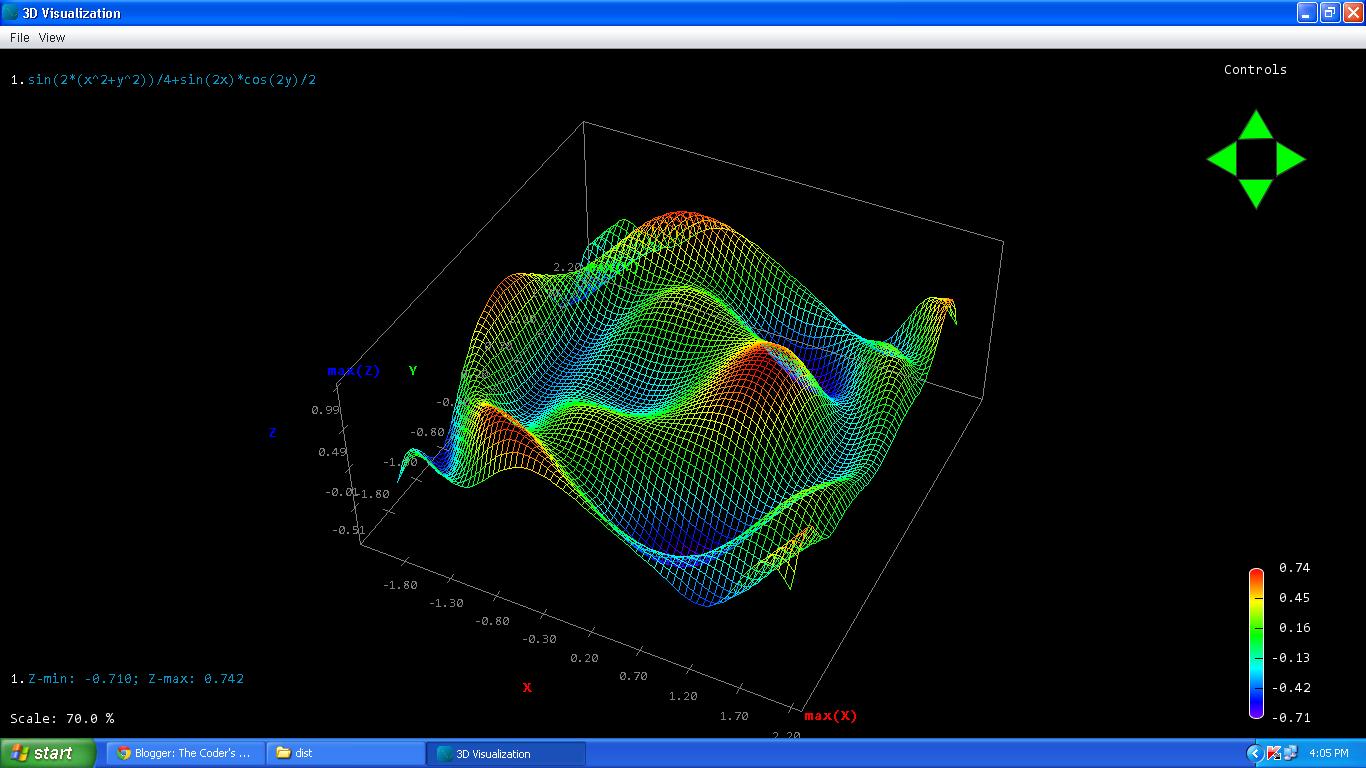Click the Windows Start button

click(x=47, y=753)
